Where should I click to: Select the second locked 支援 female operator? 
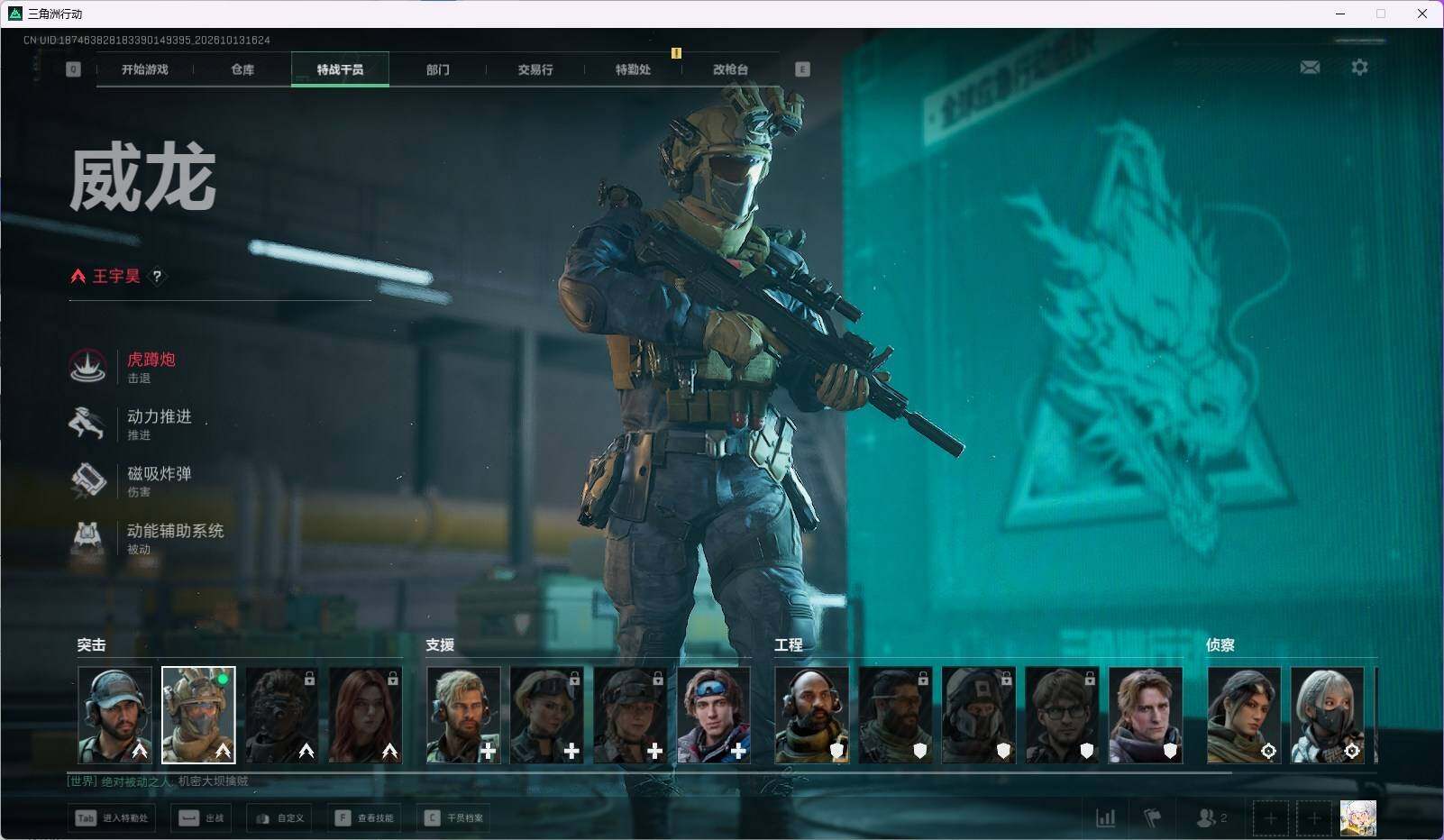click(x=630, y=715)
